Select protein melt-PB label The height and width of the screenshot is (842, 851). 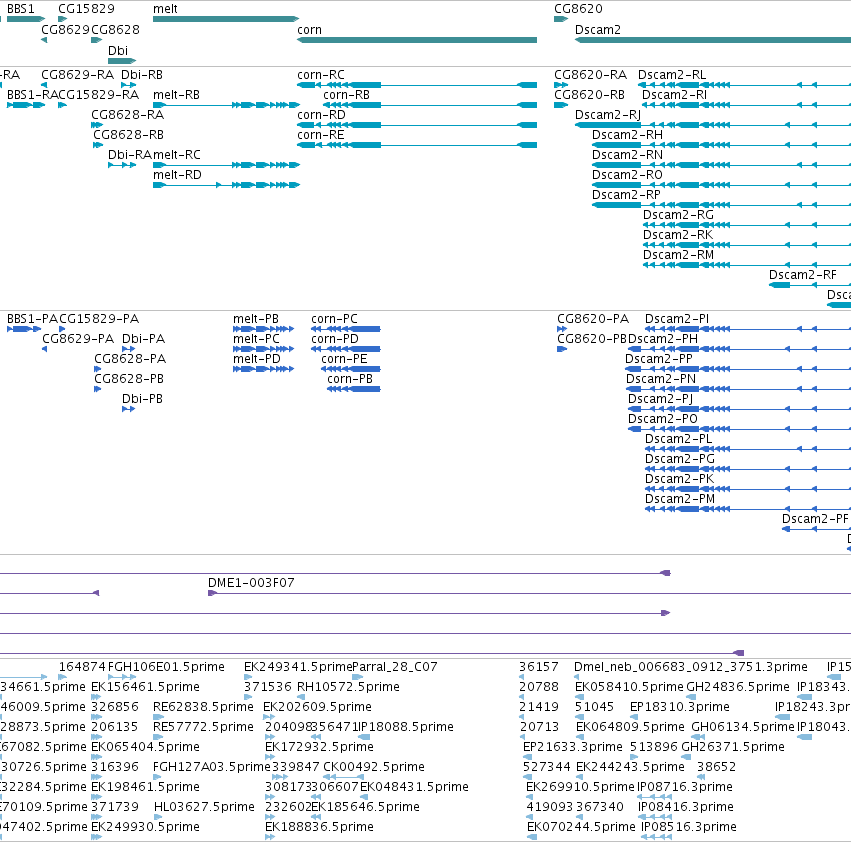(256, 319)
